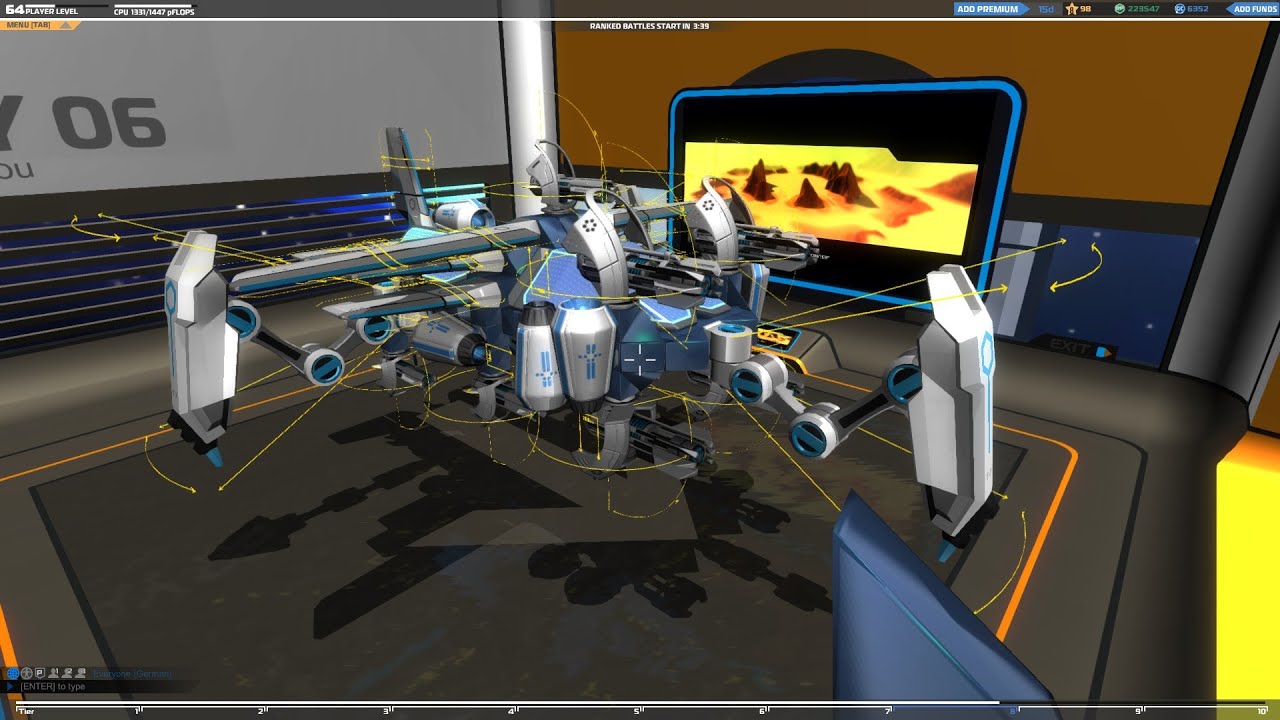The image size is (1280, 720).
Task: Click the Everyone (German) channel label
Action: 132,674
